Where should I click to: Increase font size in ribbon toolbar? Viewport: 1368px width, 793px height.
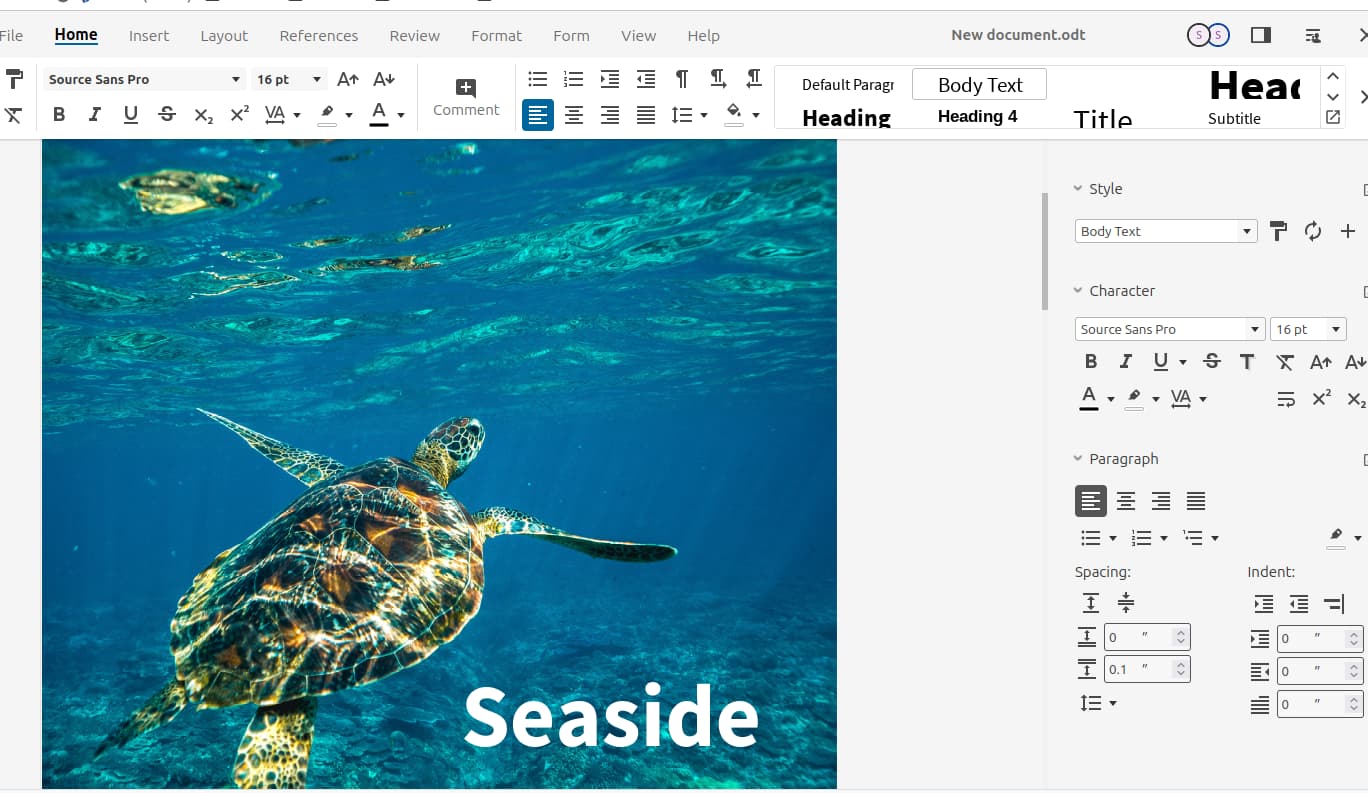[x=348, y=79]
